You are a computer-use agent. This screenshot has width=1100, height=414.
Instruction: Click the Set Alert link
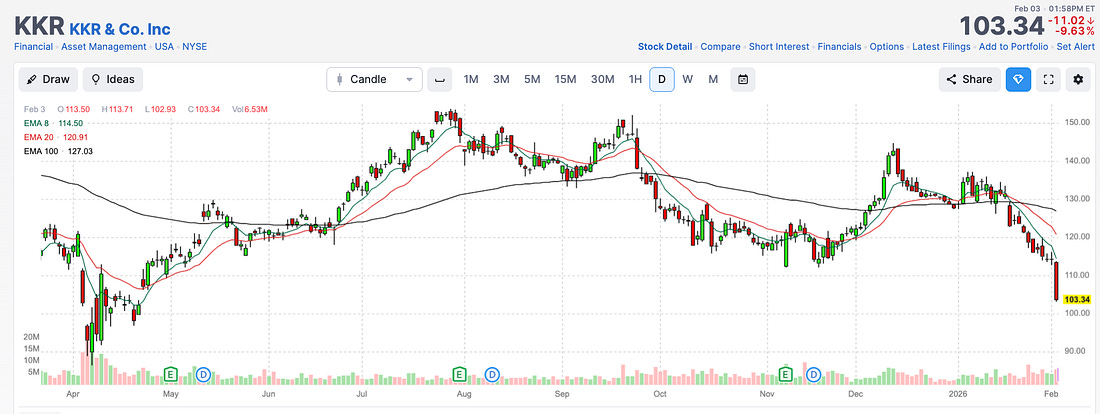click(1074, 46)
